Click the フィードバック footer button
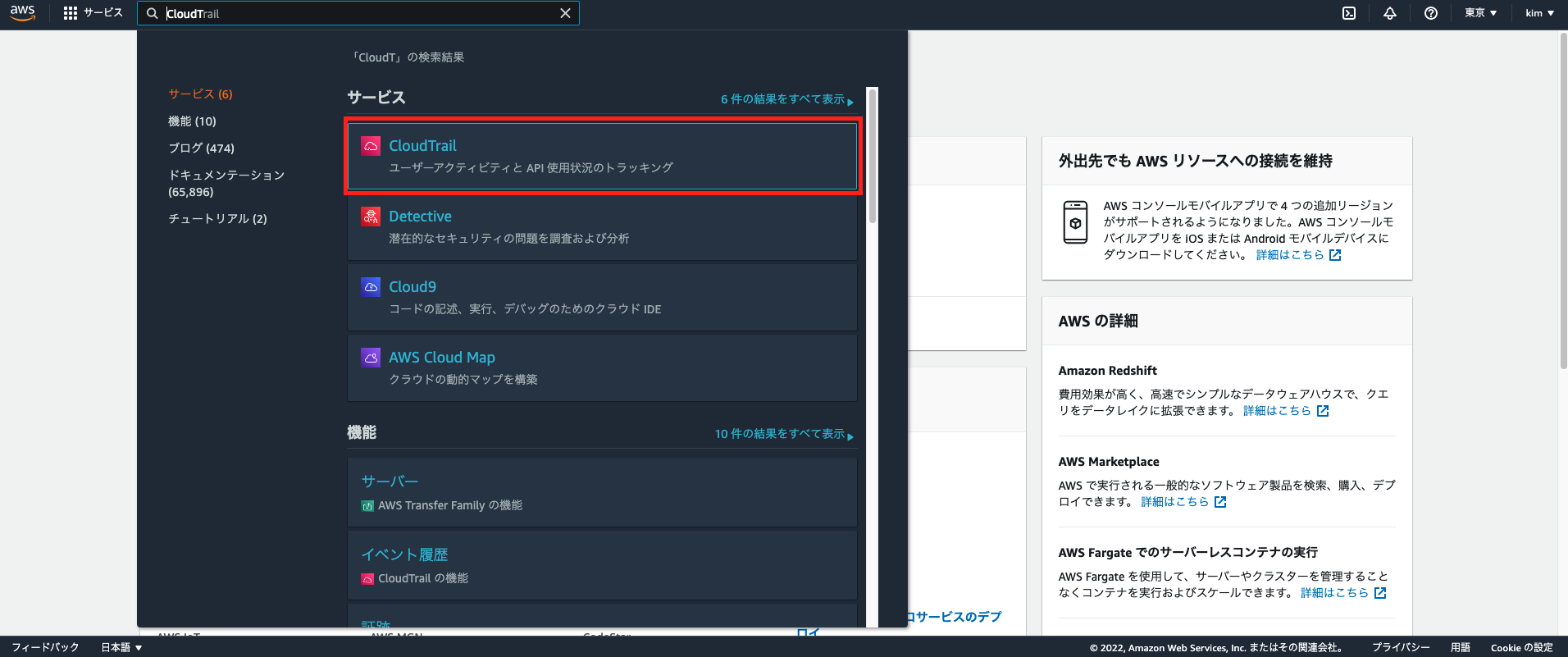 45,647
